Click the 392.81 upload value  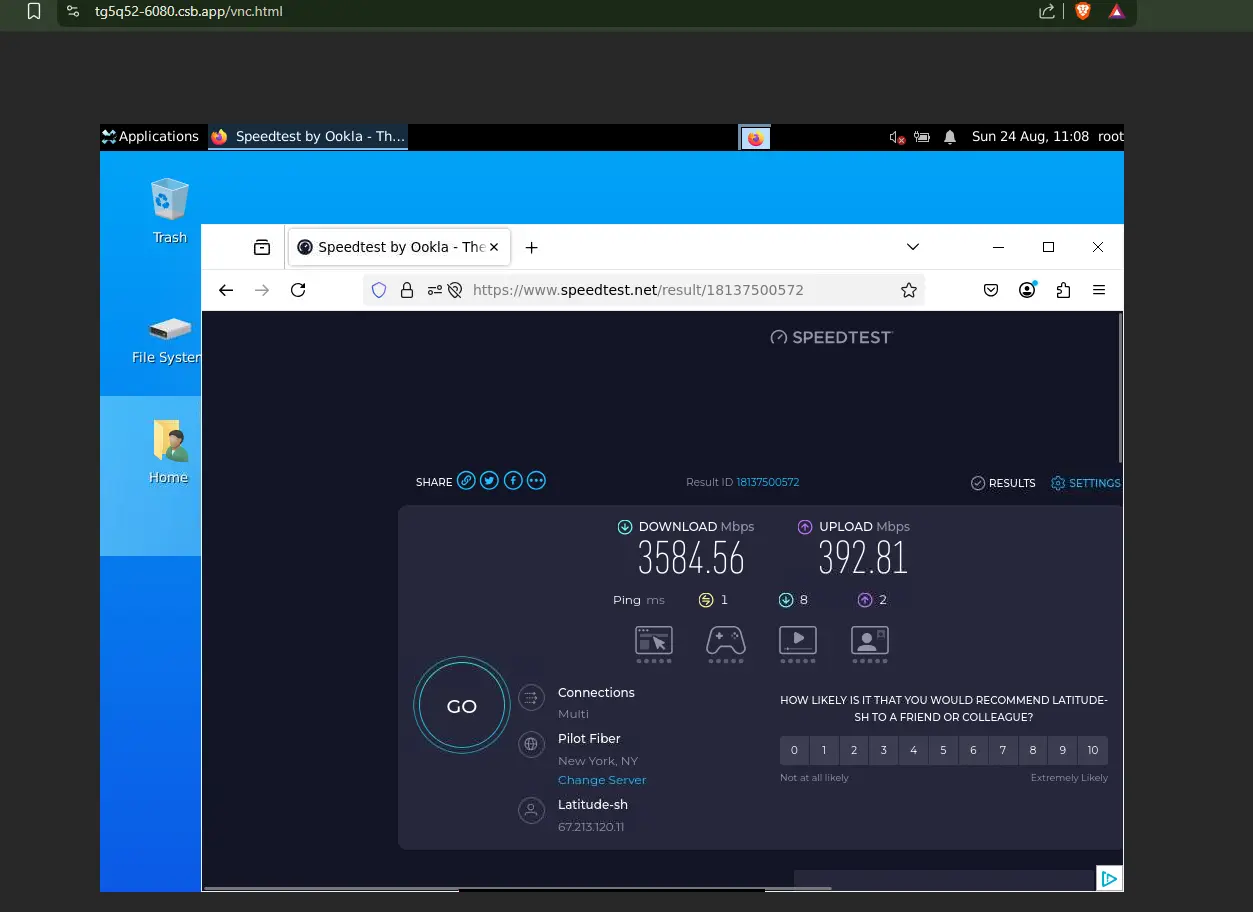click(863, 558)
